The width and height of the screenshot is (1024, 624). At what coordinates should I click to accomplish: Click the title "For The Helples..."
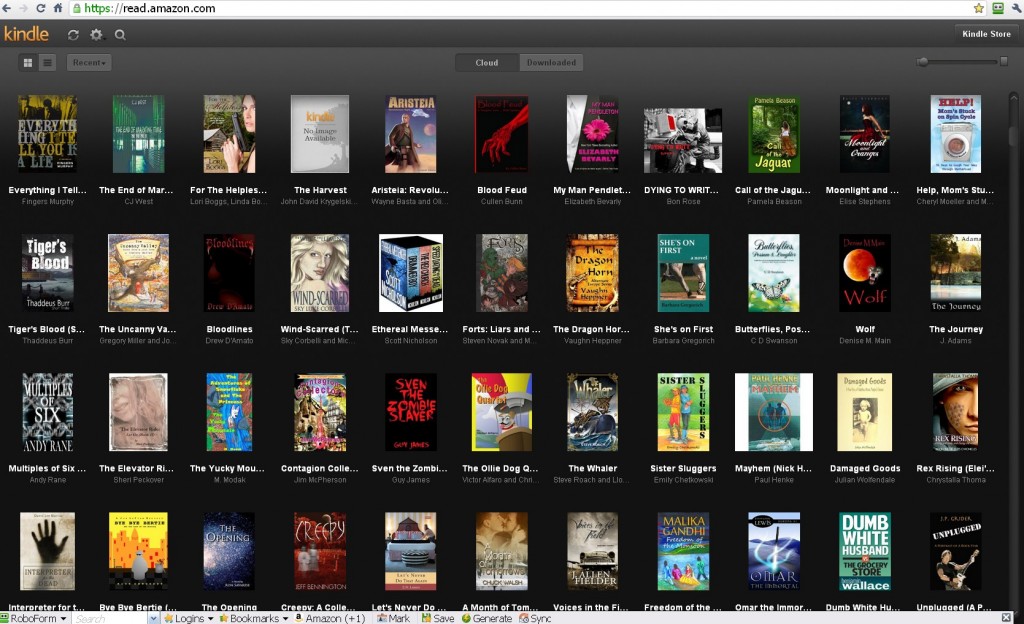(229, 190)
